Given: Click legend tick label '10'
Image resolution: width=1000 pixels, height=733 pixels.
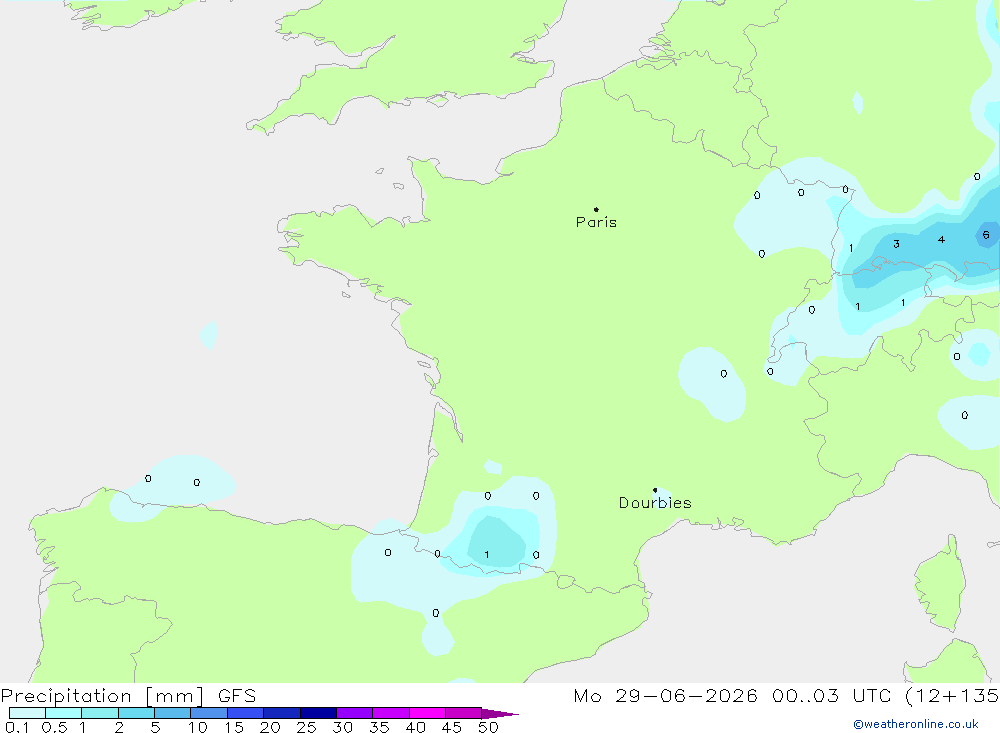Looking at the screenshot, I should (x=198, y=727).
